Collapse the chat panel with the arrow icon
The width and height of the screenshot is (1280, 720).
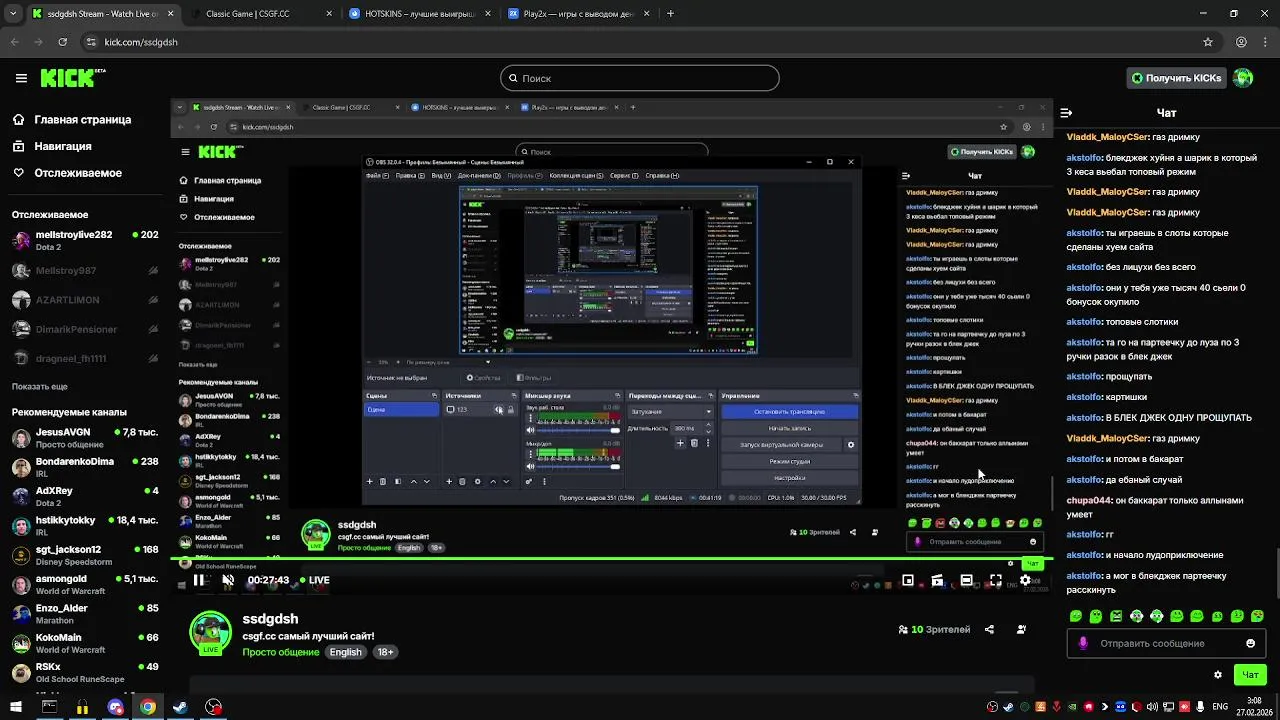coord(1066,113)
